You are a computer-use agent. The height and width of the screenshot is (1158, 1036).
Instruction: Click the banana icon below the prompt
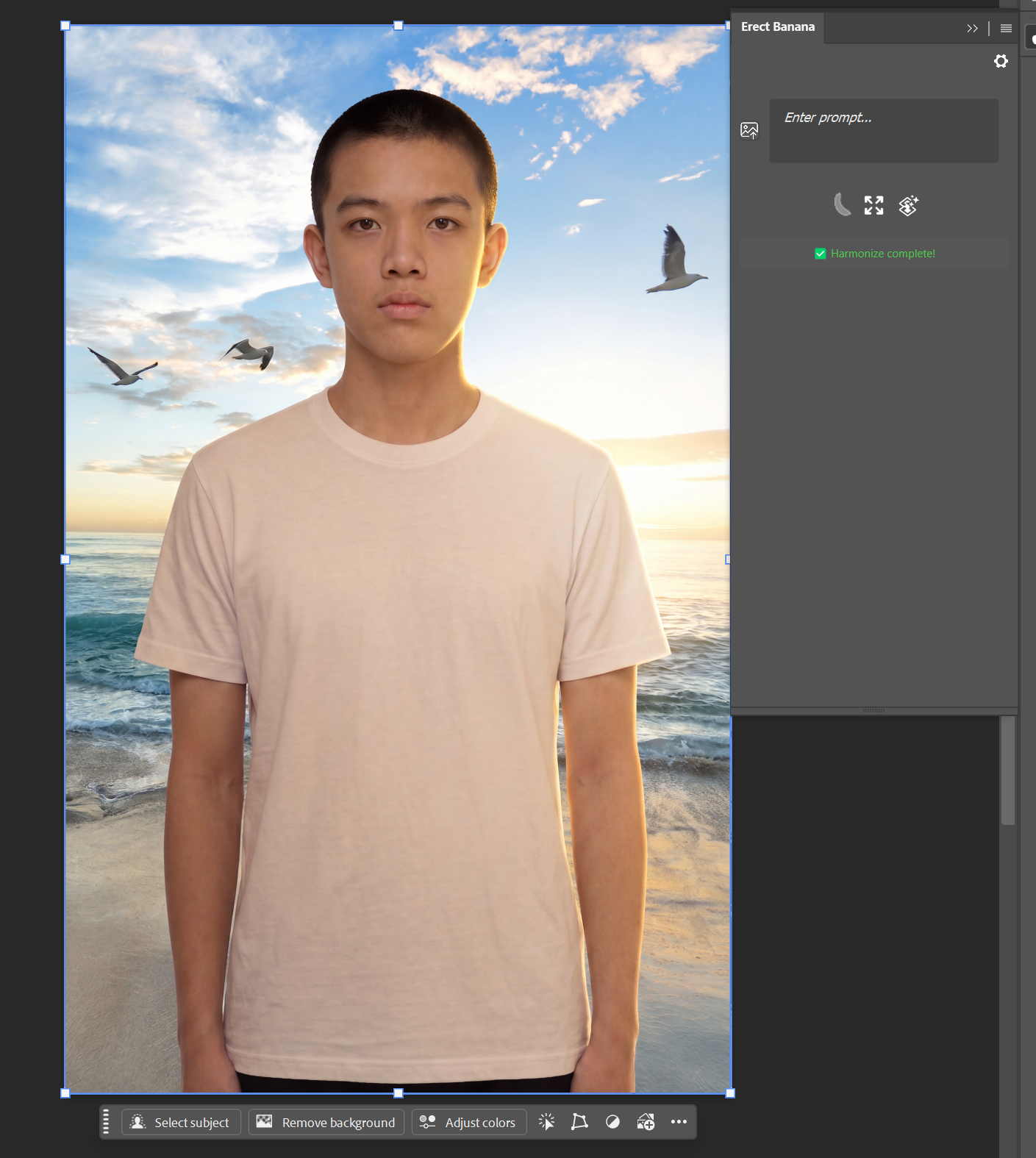[842, 205]
